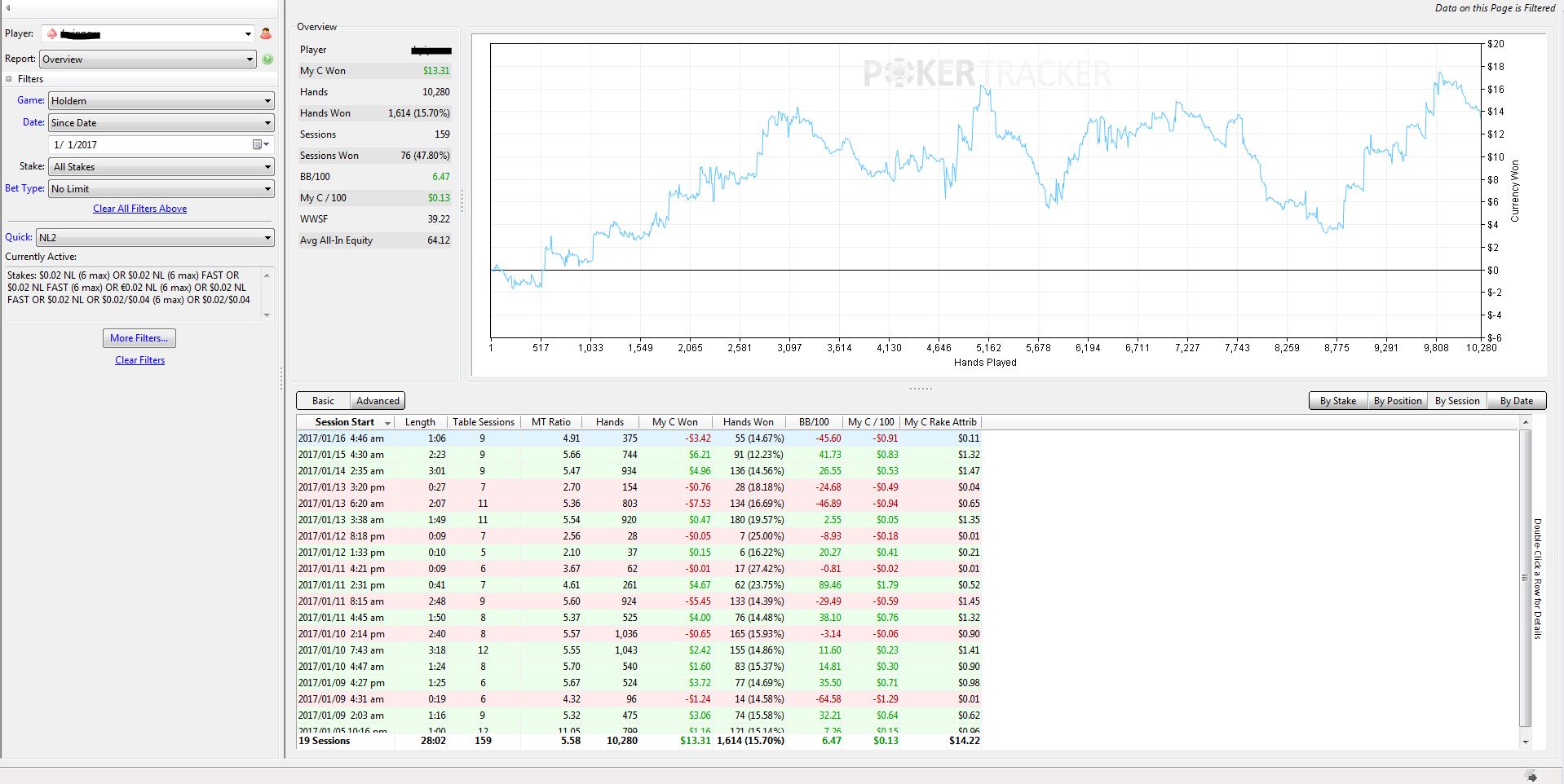Open the No Limit bet type dropdown
The image size is (1564, 784).
click(161, 189)
